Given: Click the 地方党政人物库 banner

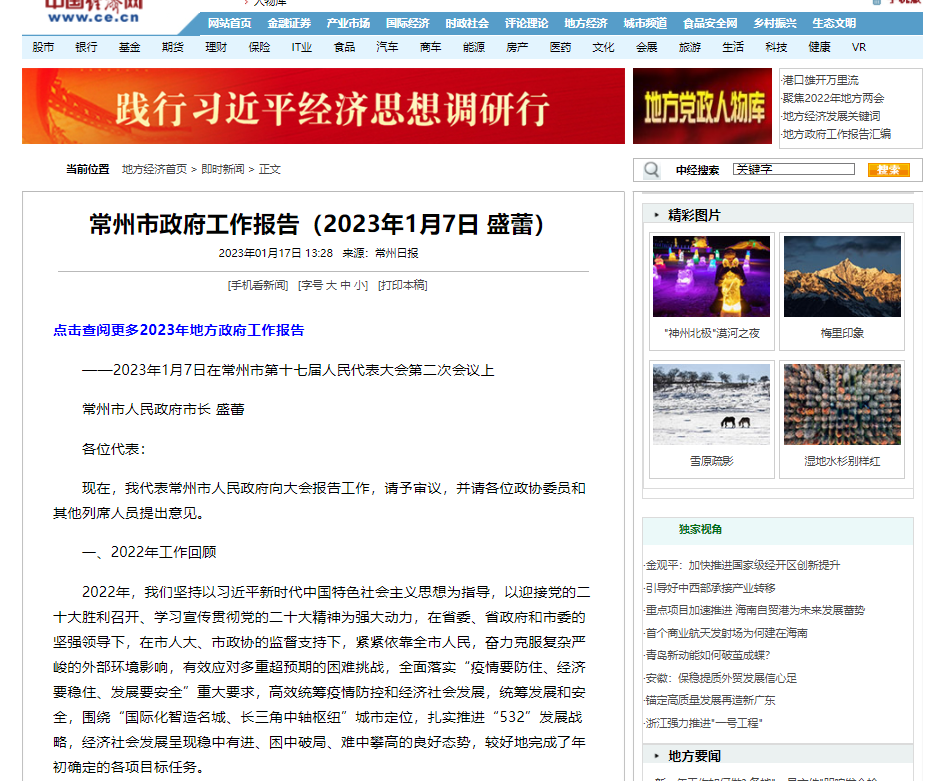Looking at the screenshot, I should (x=702, y=106).
